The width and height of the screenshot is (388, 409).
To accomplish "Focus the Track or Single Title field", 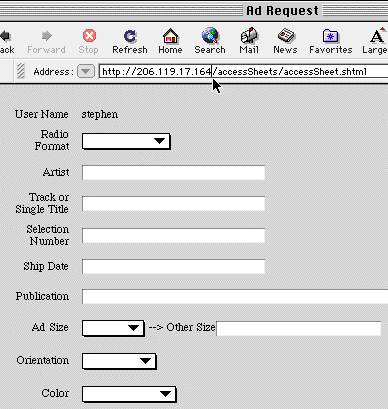I will (x=174, y=203).
